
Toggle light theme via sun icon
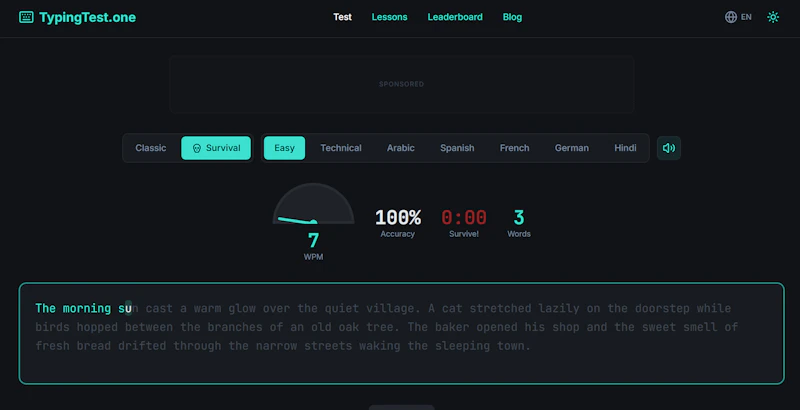[773, 17]
